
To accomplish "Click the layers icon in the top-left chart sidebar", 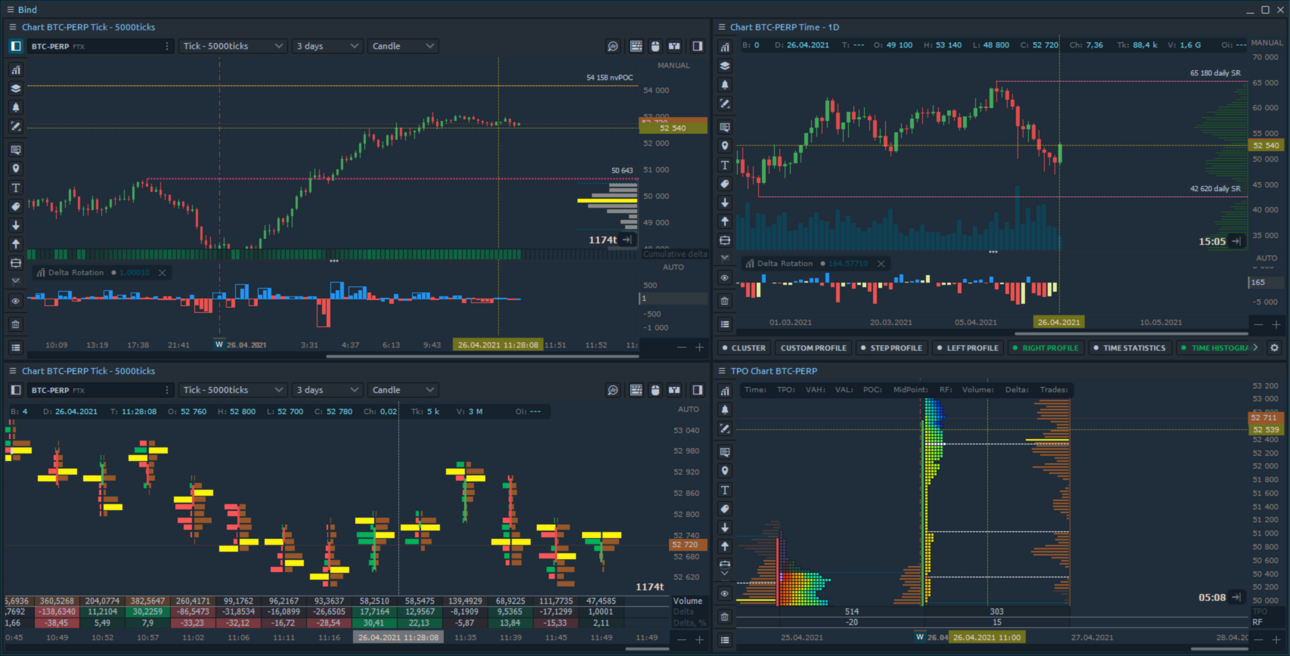I will pos(16,88).
